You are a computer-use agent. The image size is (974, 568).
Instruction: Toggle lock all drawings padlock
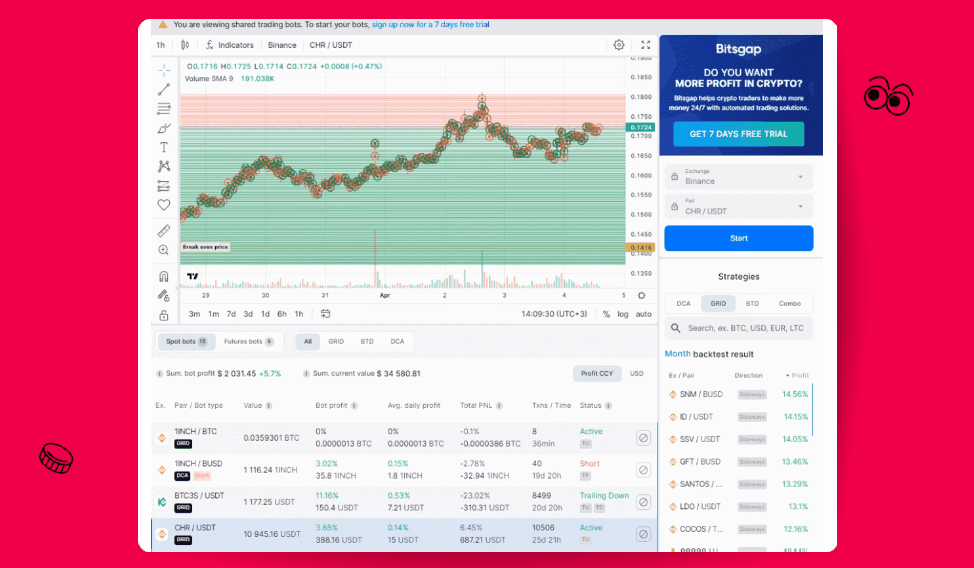tap(164, 314)
